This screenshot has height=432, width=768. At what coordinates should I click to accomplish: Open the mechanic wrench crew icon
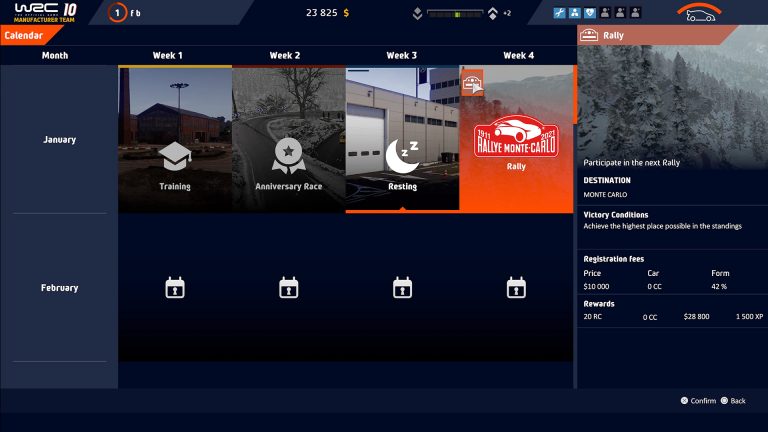pyautogui.click(x=559, y=13)
